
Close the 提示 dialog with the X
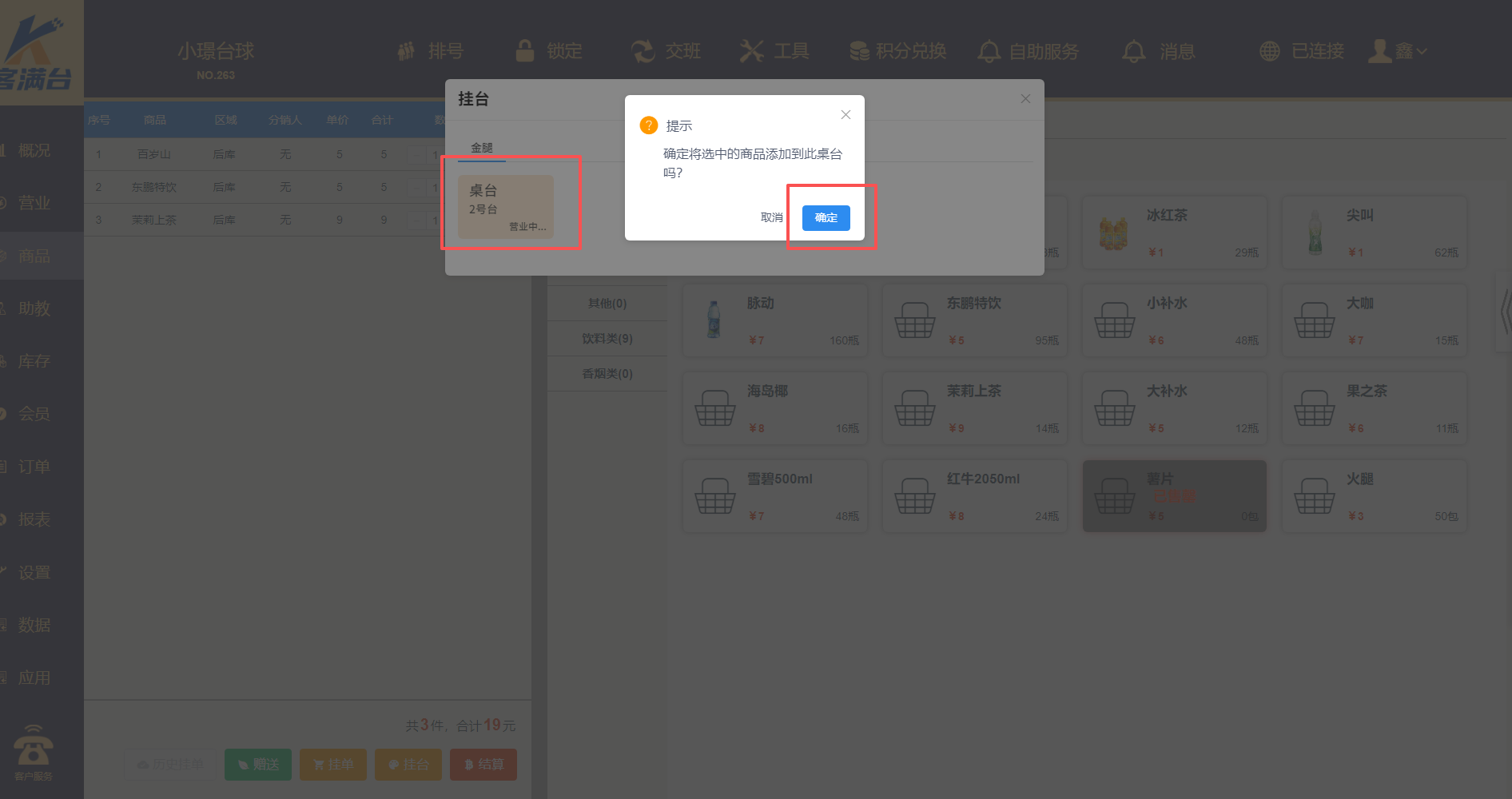846,115
